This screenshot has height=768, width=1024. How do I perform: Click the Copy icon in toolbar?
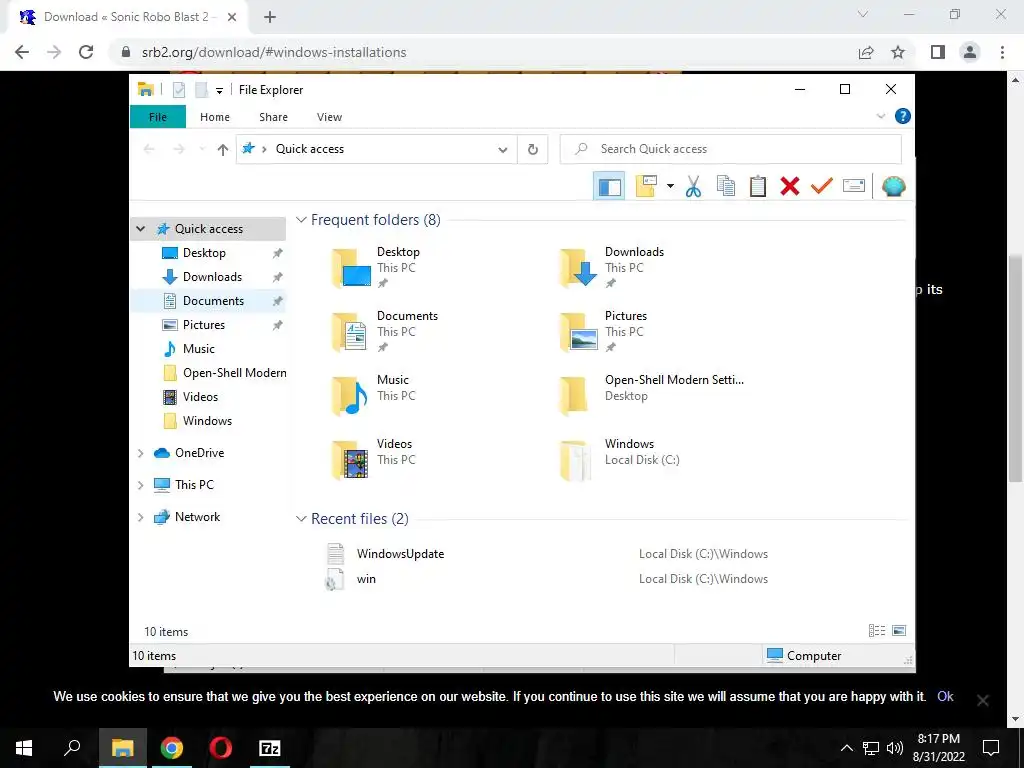pos(726,187)
